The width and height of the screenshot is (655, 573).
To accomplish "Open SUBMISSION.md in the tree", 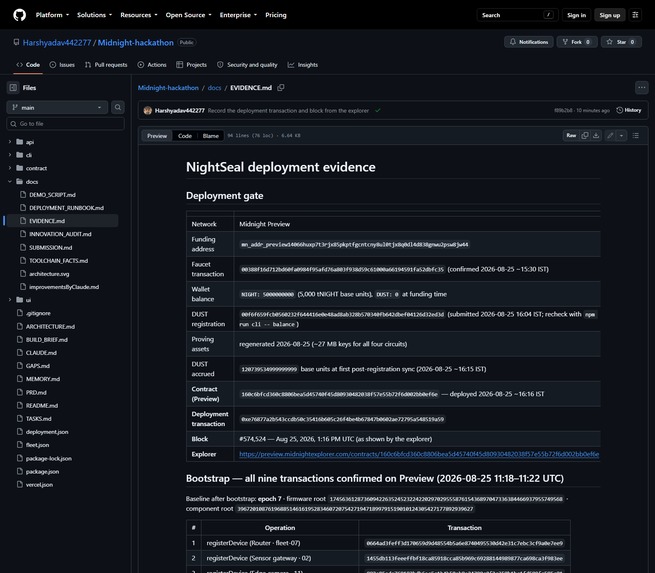I will [x=51, y=247].
